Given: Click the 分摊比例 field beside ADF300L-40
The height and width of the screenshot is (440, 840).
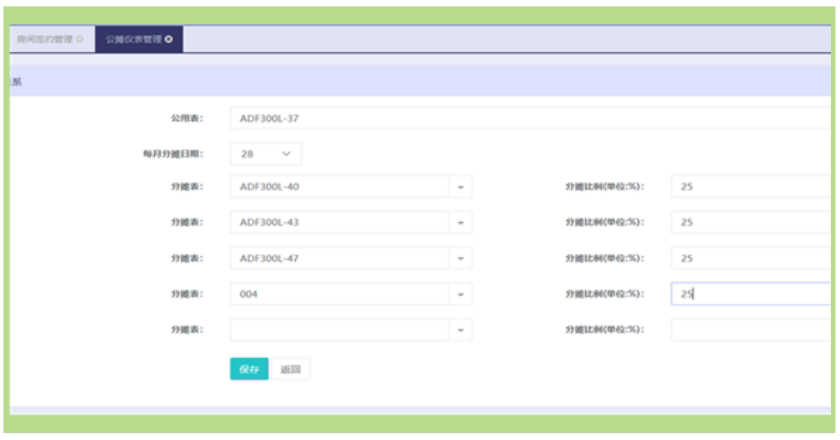Looking at the screenshot, I should pos(751,187).
